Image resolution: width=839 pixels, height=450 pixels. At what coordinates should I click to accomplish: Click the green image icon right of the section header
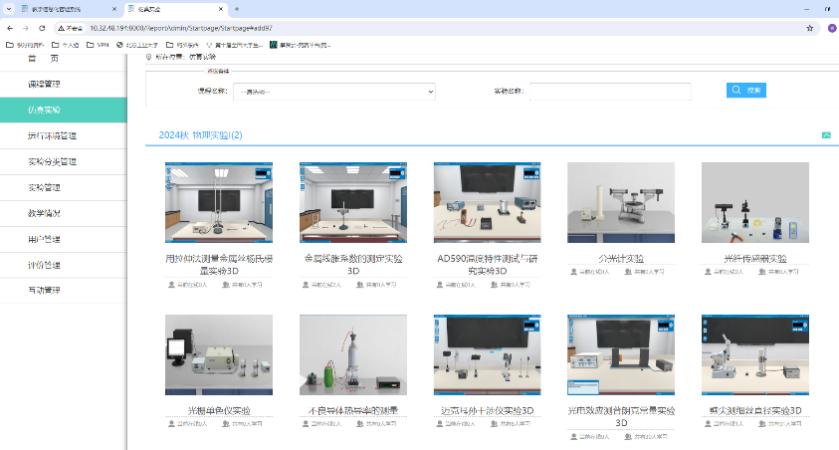[826, 135]
